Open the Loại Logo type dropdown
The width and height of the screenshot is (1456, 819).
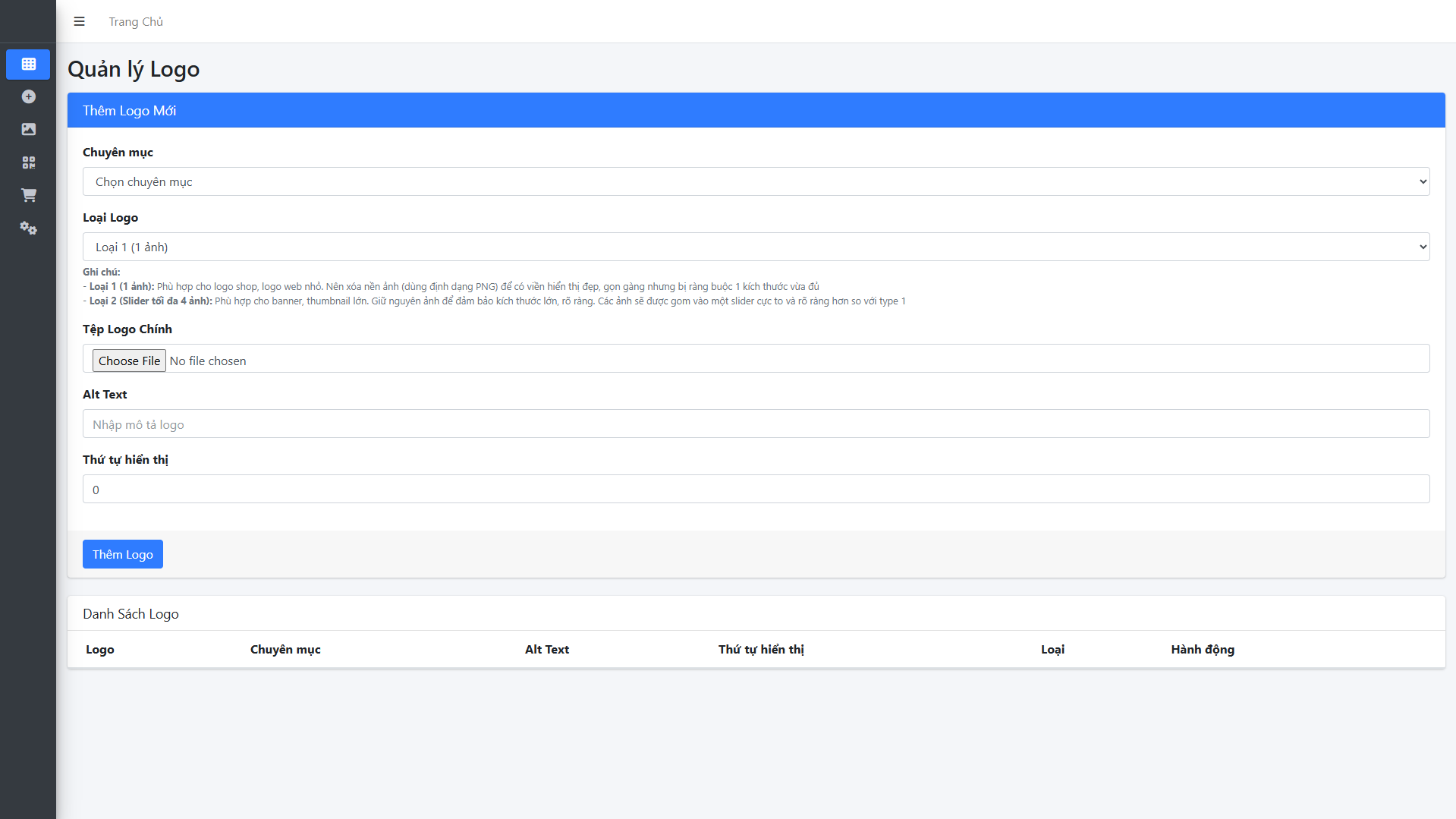coord(756,247)
